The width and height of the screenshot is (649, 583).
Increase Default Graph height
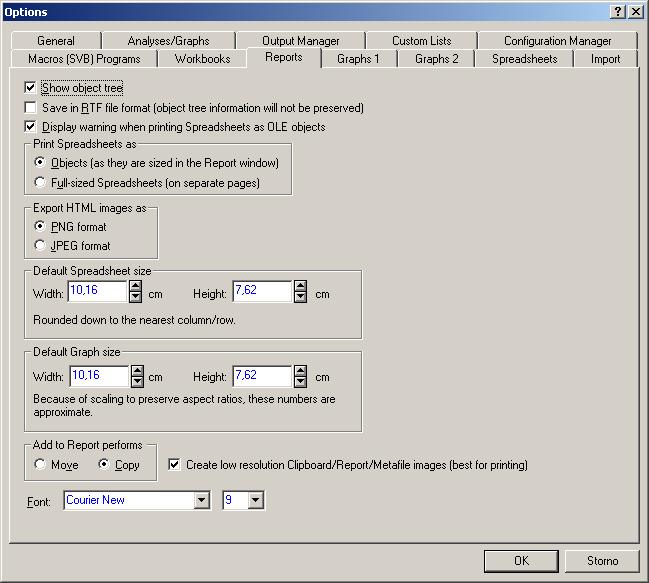(301, 370)
